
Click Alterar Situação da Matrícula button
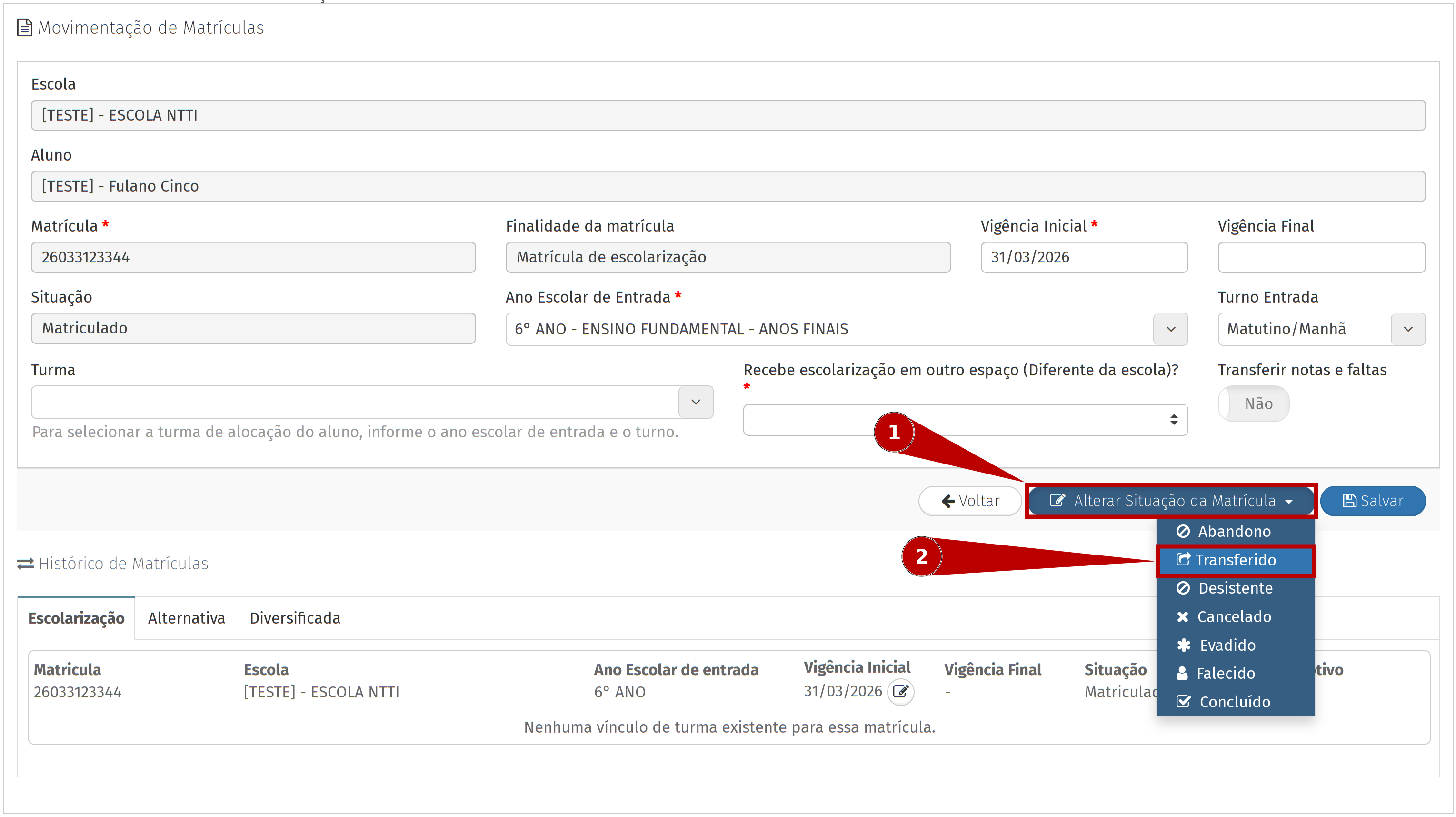pos(1171,501)
